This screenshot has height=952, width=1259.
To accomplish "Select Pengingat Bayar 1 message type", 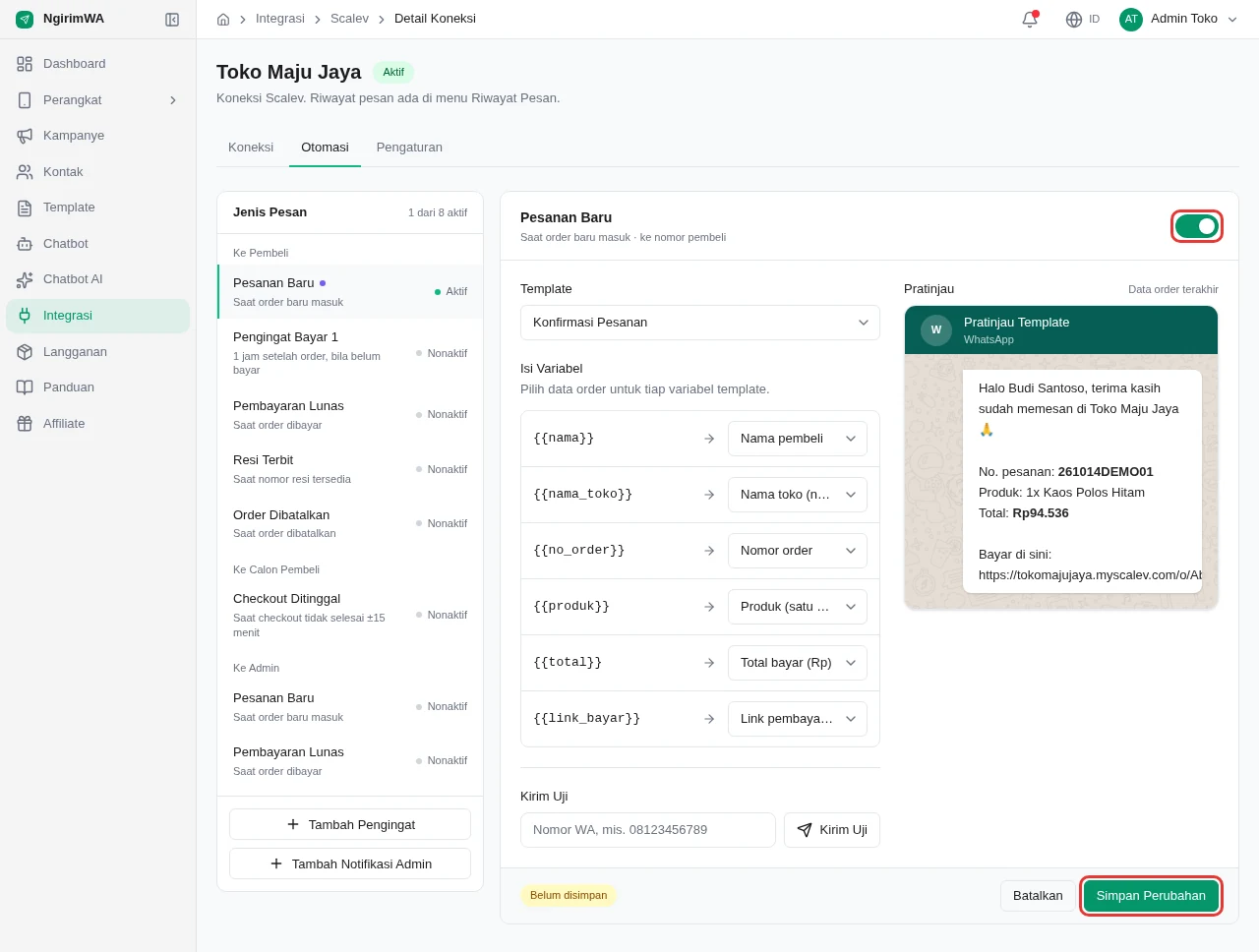I will 350,353.
